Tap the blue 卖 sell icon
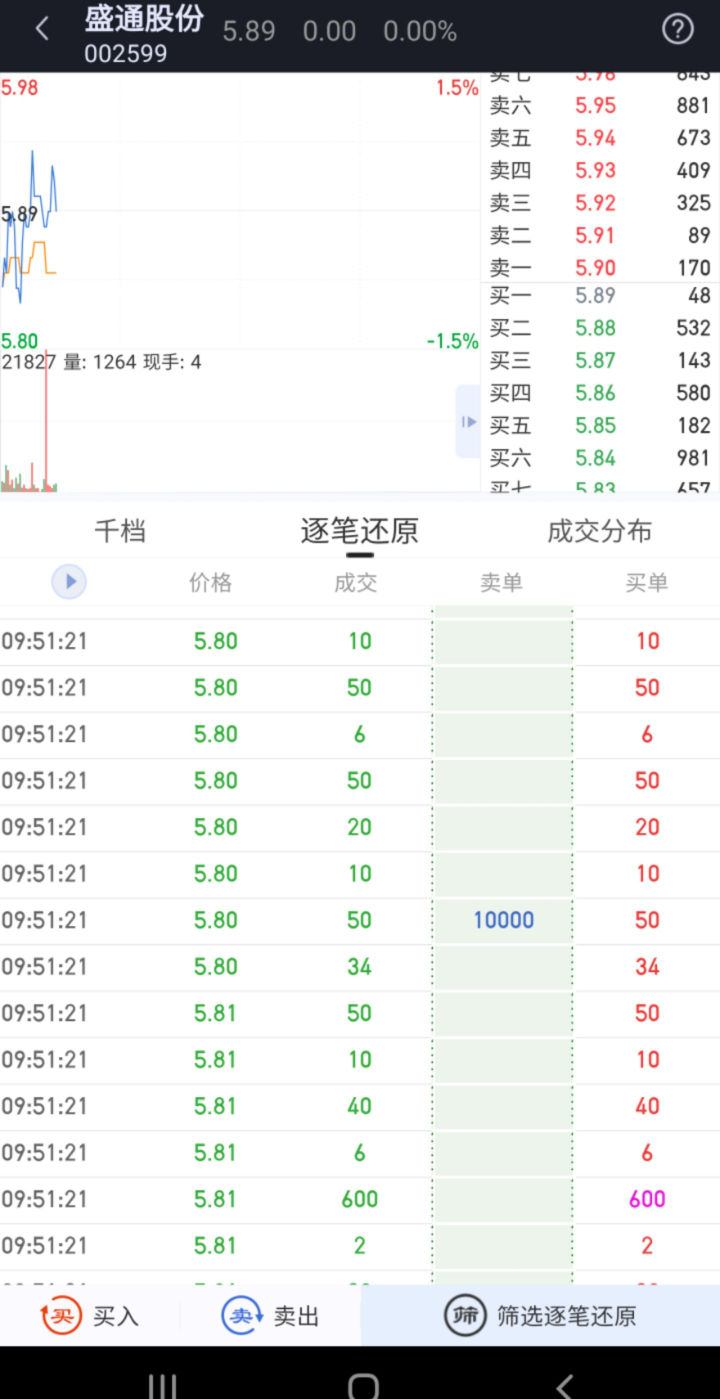Screen dimensions: 720x1399 pos(241,1316)
